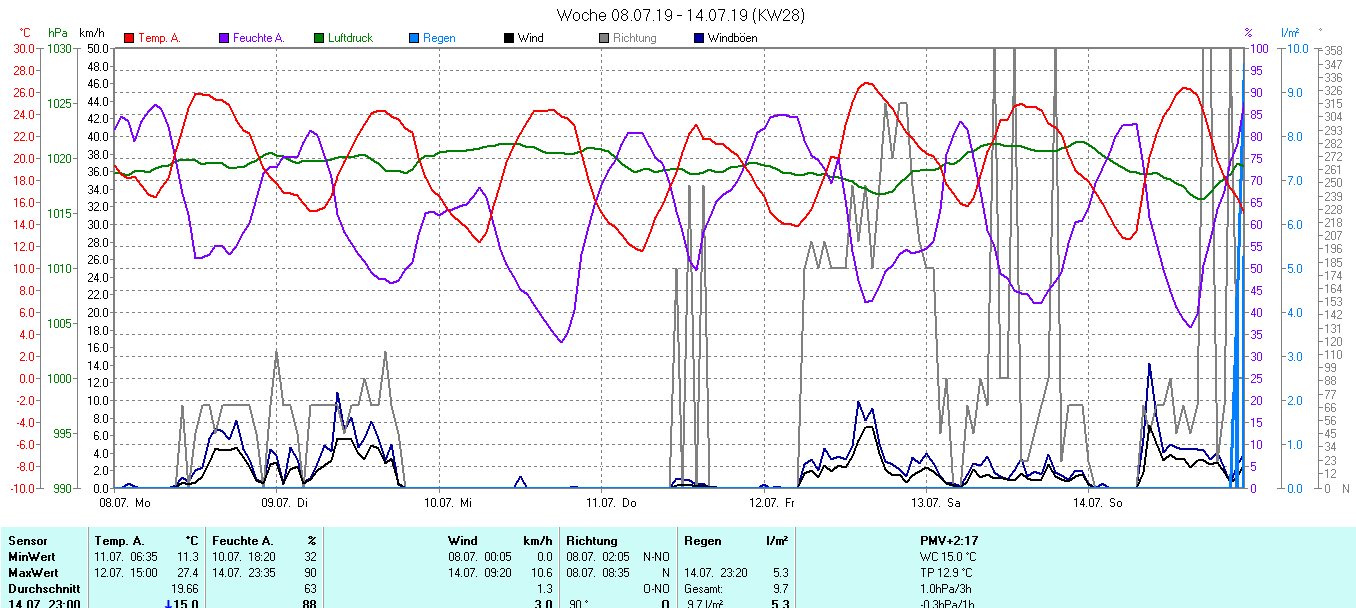Click the Durchschnitt row label
This screenshot has height=608, width=1356.
click(41, 589)
